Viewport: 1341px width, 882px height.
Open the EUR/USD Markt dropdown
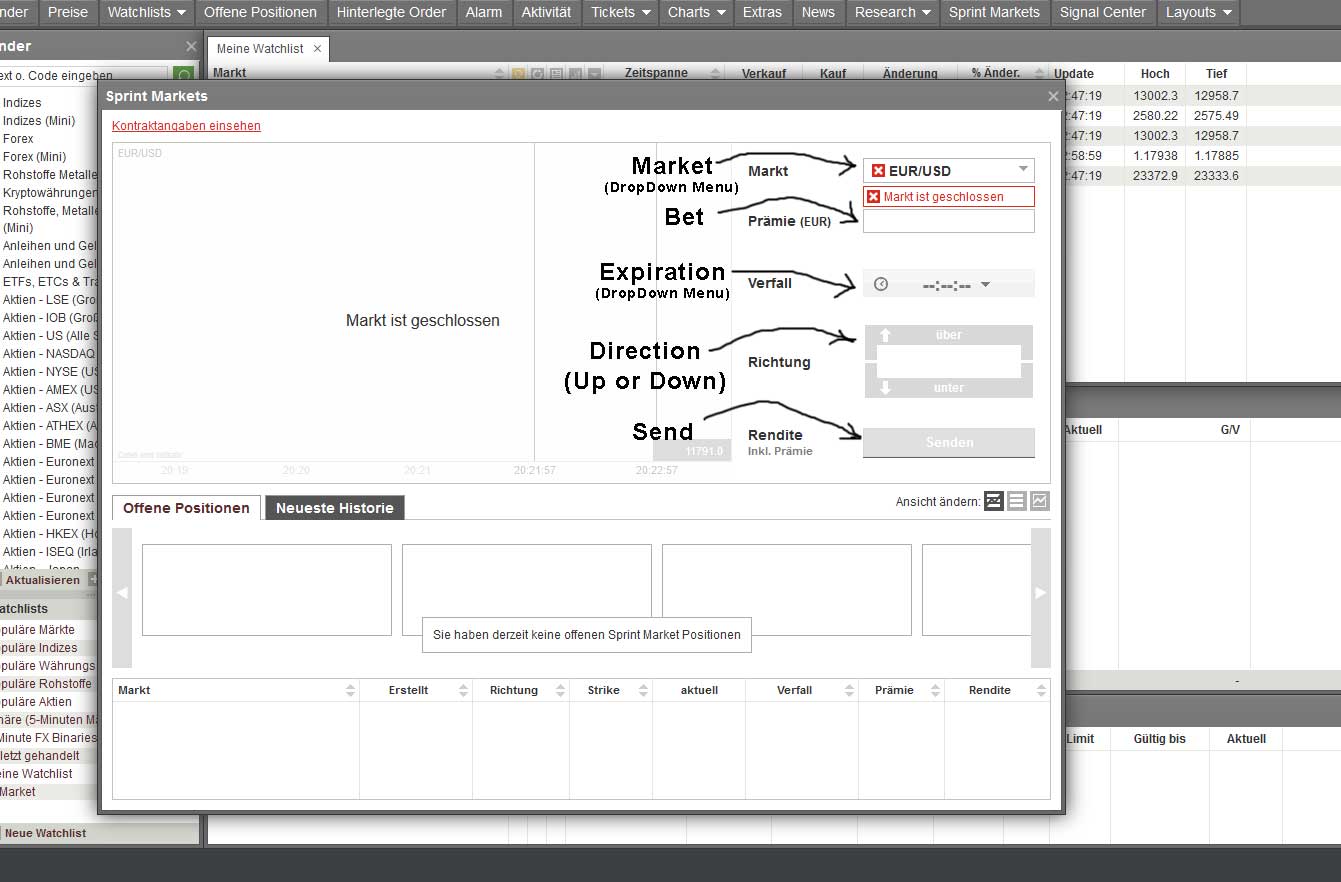pyautogui.click(x=948, y=169)
